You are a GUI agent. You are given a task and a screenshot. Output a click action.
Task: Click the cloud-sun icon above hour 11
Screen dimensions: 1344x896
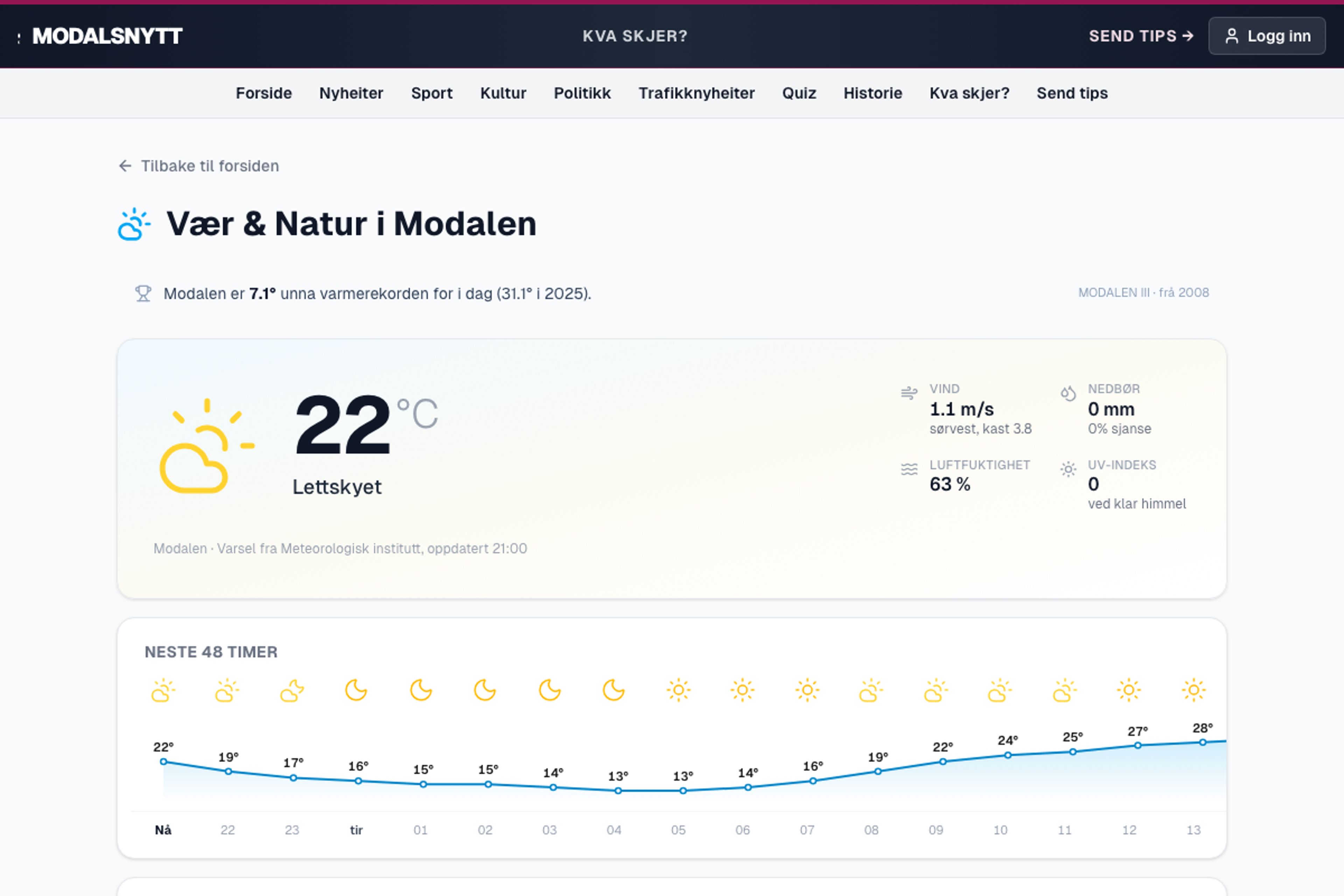click(1065, 690)
